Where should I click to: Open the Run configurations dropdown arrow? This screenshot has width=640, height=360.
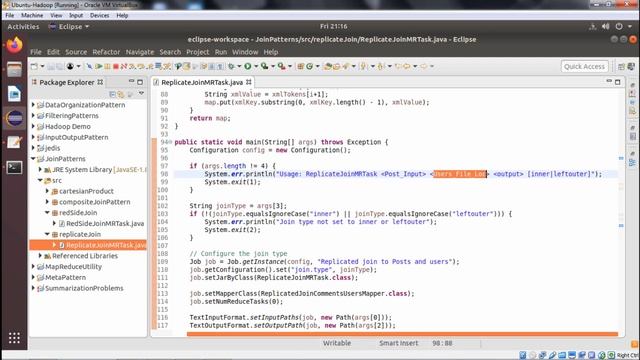click(256, 66)
